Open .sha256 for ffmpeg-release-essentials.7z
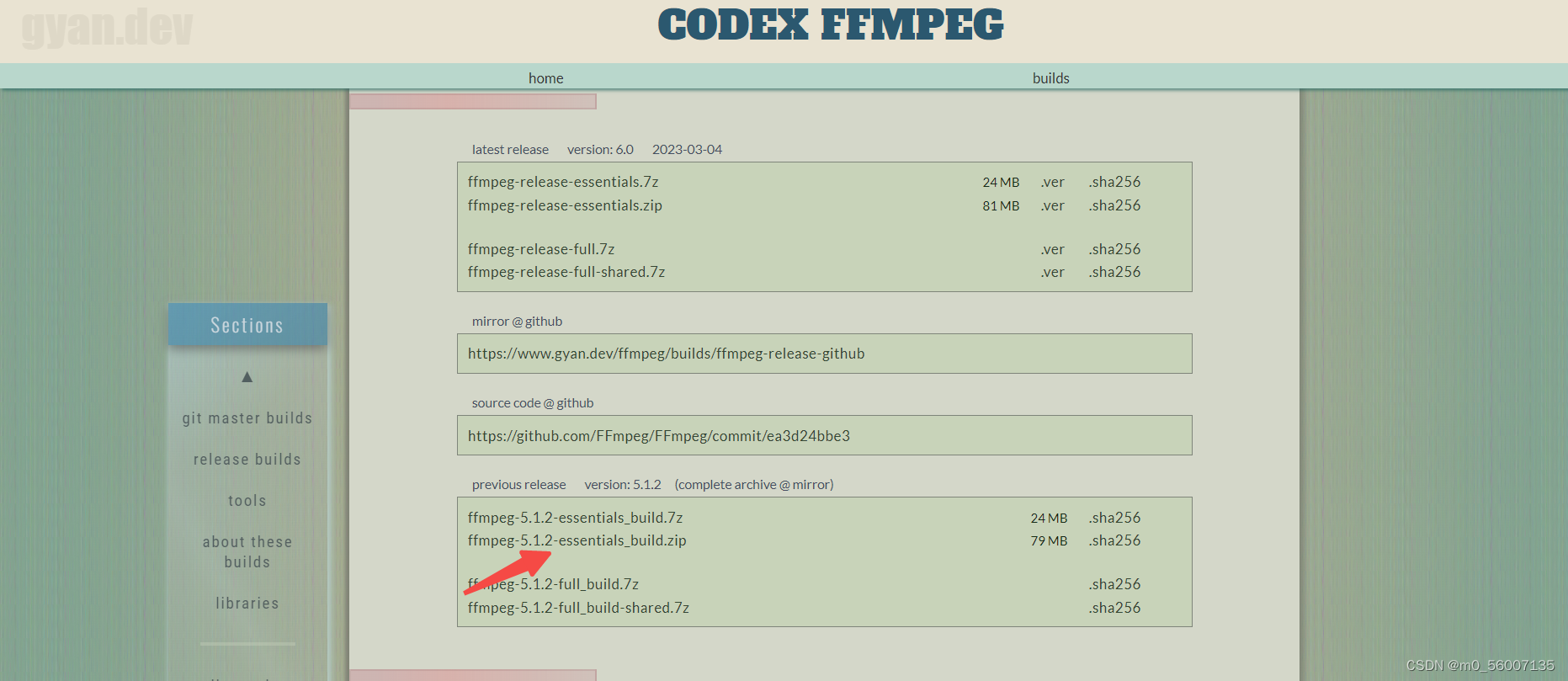Image resolution: width=1568 pixels, height=681 pixels. [1114, 182]
